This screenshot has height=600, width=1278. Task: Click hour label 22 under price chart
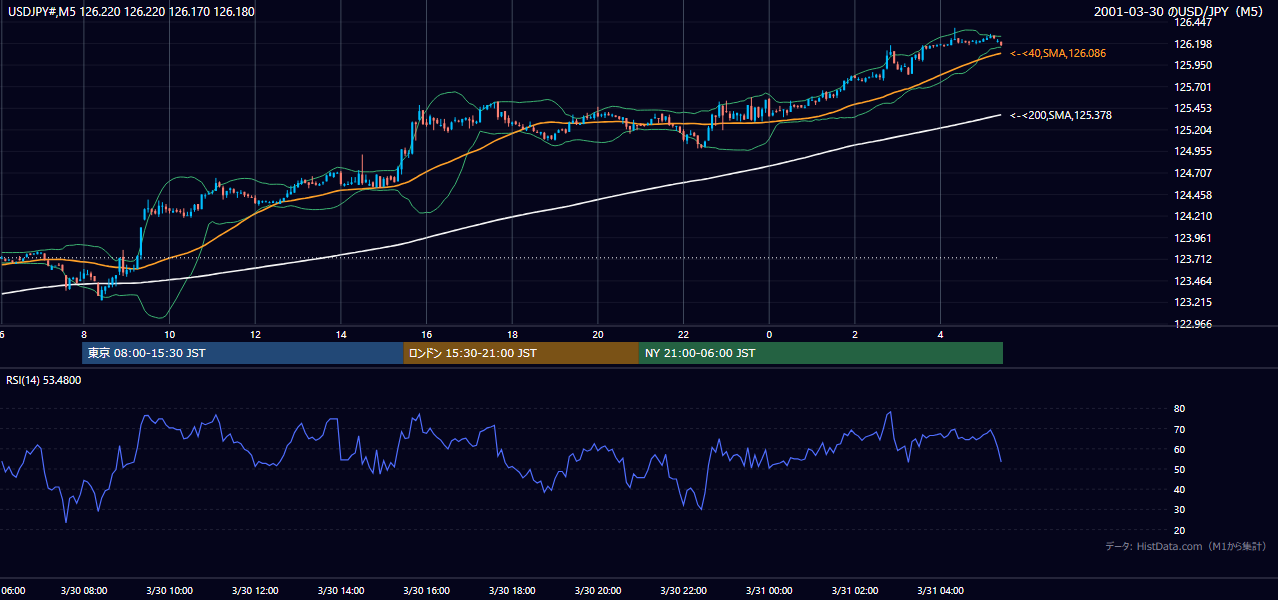tap(684, 334)
